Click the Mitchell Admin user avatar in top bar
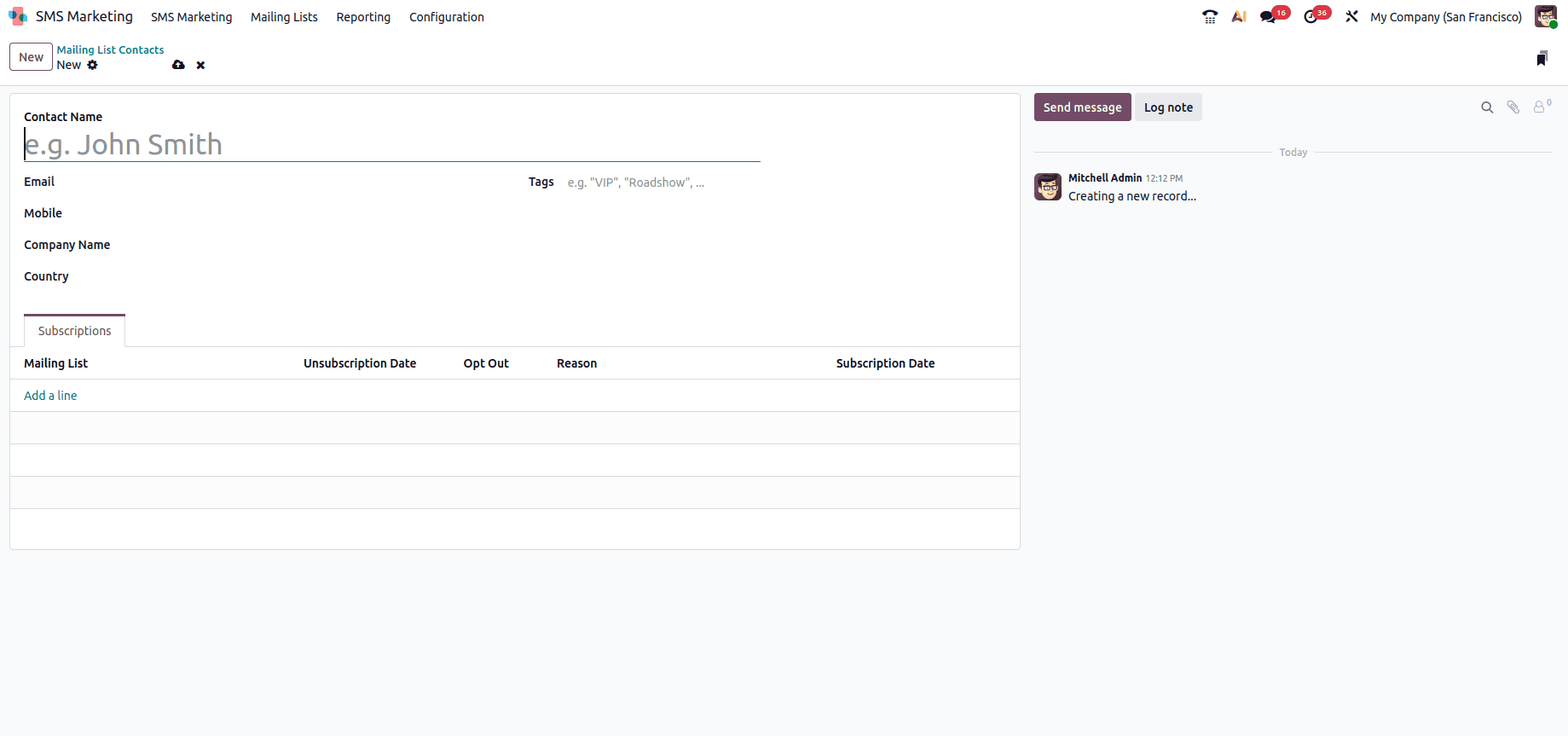 coord(1546,16)
